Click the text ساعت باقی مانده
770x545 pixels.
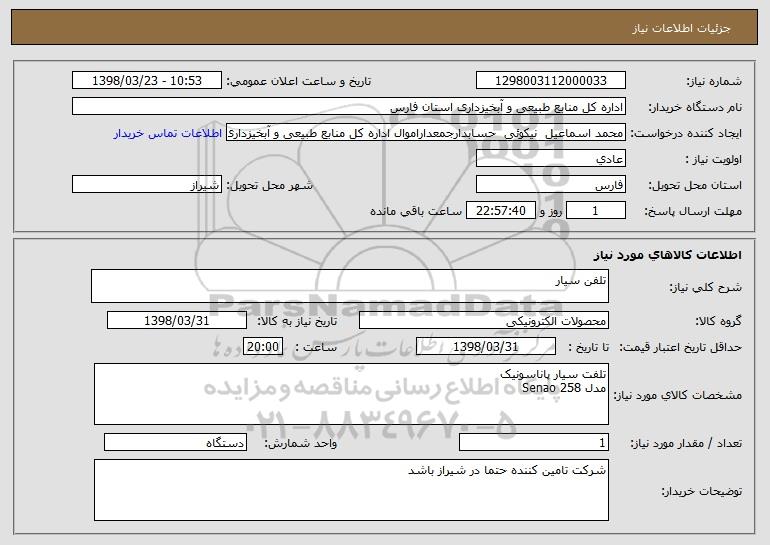point(416,211)
